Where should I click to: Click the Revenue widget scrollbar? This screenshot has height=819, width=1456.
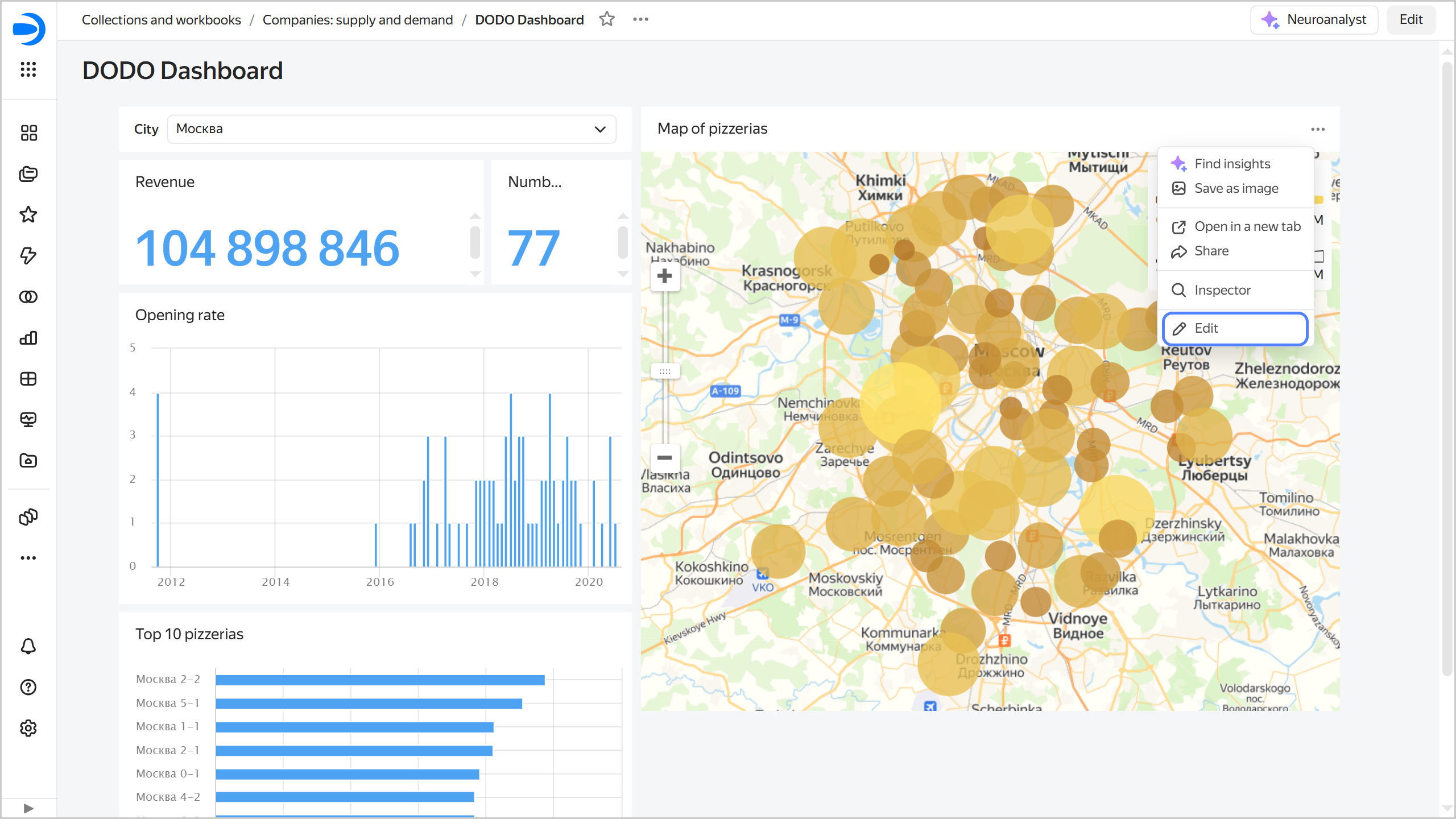click(x=475, y=242)
